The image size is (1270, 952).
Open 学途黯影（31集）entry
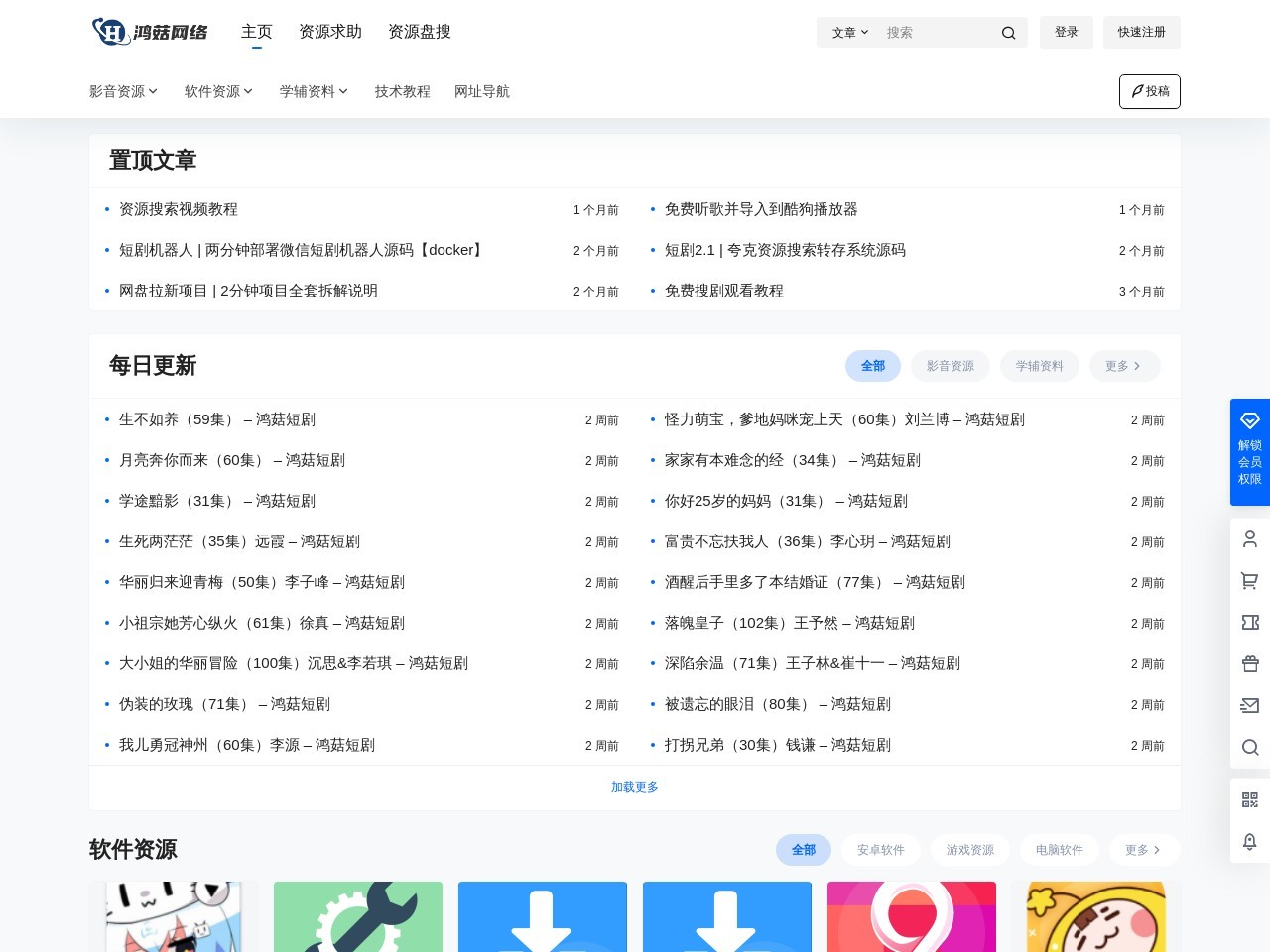click(x=217, y=501)
